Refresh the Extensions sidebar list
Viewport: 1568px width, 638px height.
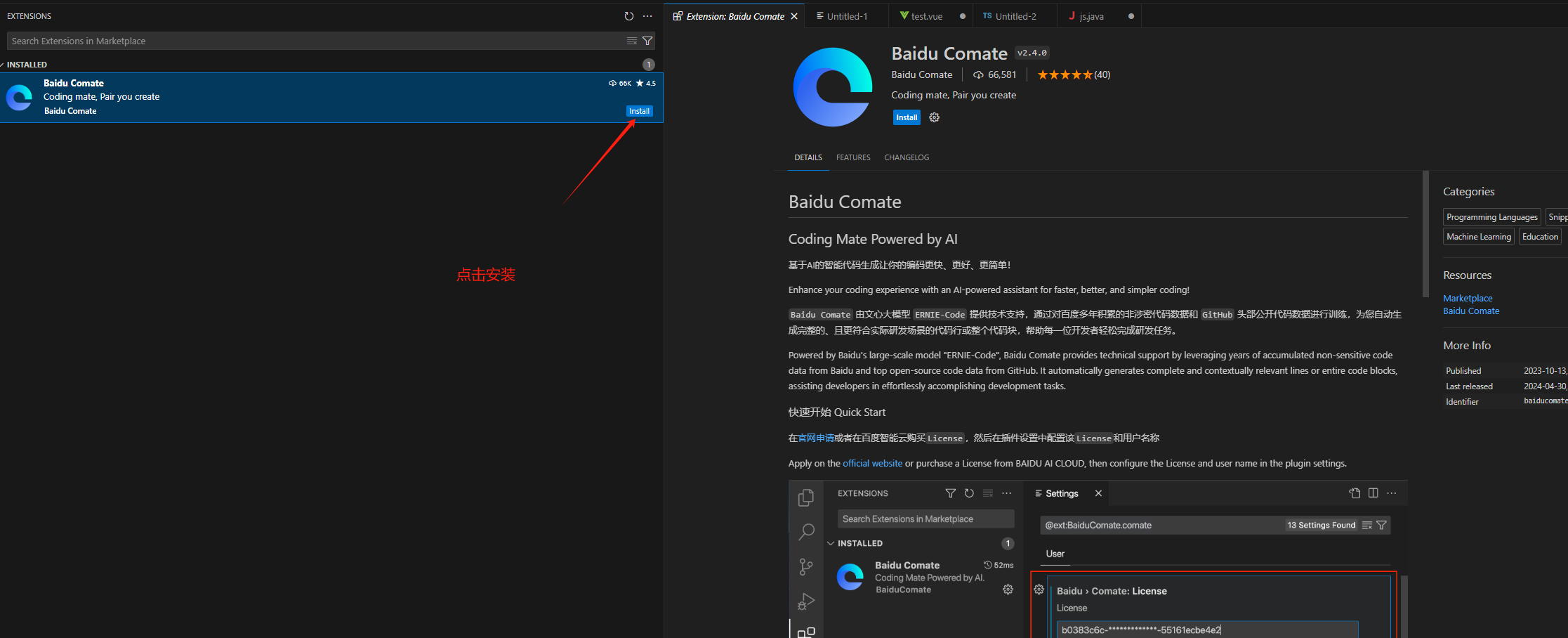click(x=629, y=16)
